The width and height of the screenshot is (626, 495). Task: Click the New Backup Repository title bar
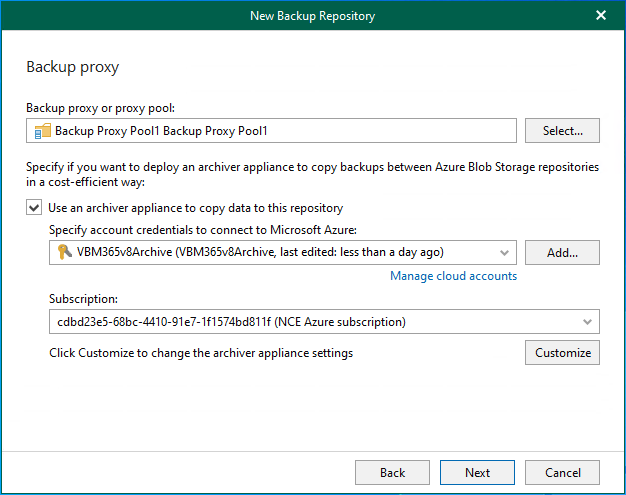pyautogui.click(x=312, y=15)
